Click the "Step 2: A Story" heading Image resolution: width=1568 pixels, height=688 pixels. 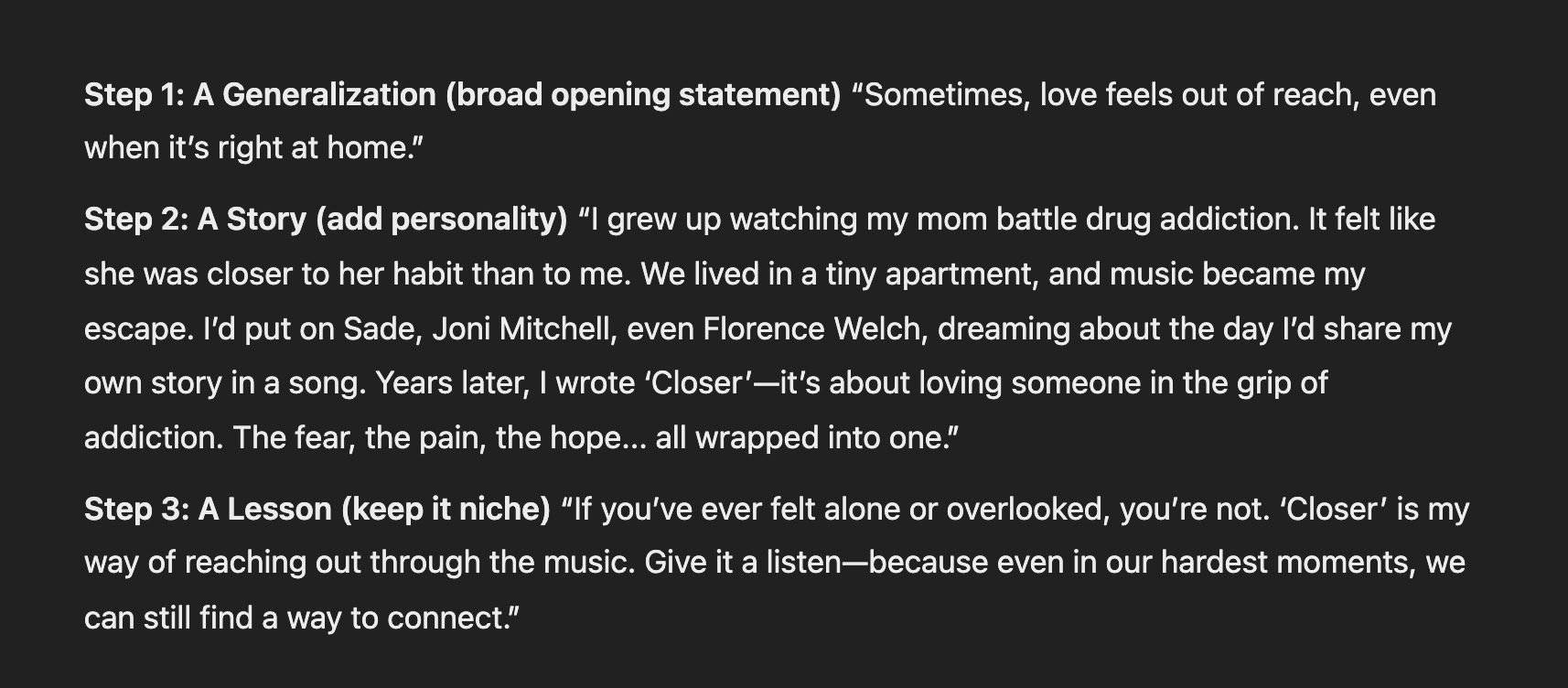pyautogui.click(x=195, y=220)
